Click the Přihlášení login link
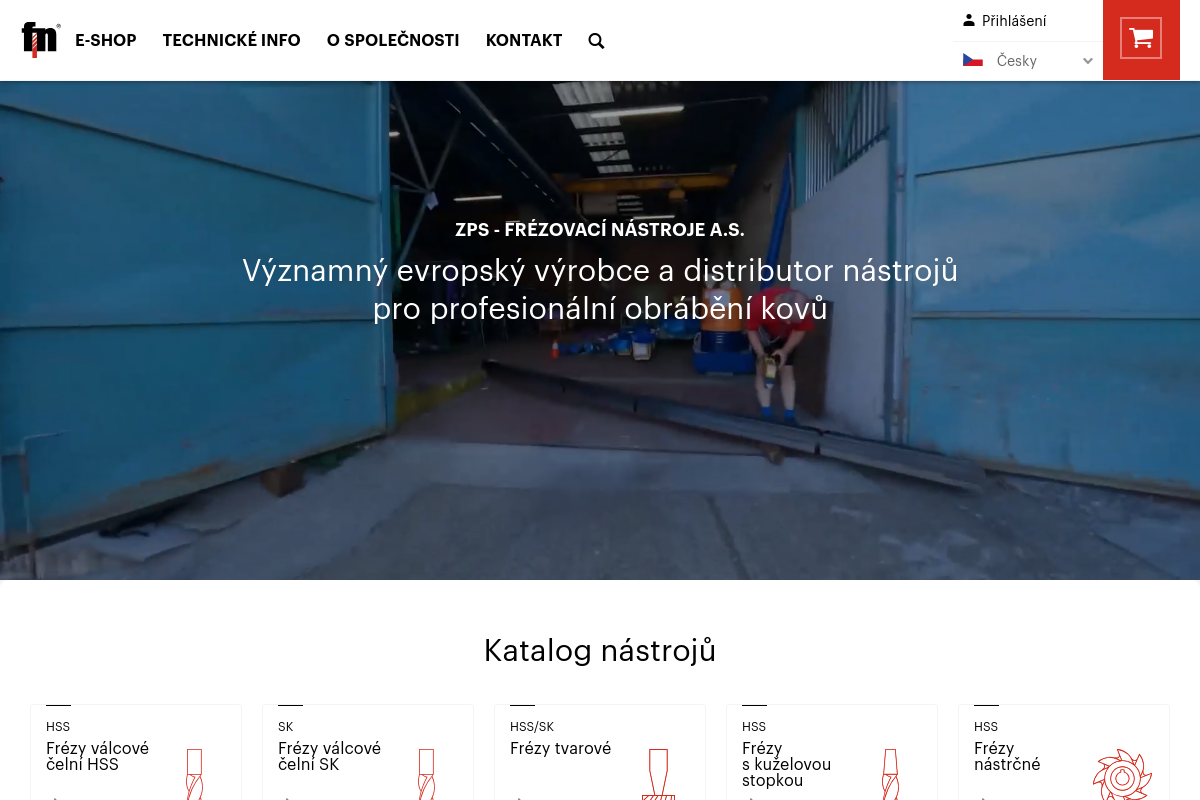This screenshot has width=1200, height=800. (x=1014, y=21)
